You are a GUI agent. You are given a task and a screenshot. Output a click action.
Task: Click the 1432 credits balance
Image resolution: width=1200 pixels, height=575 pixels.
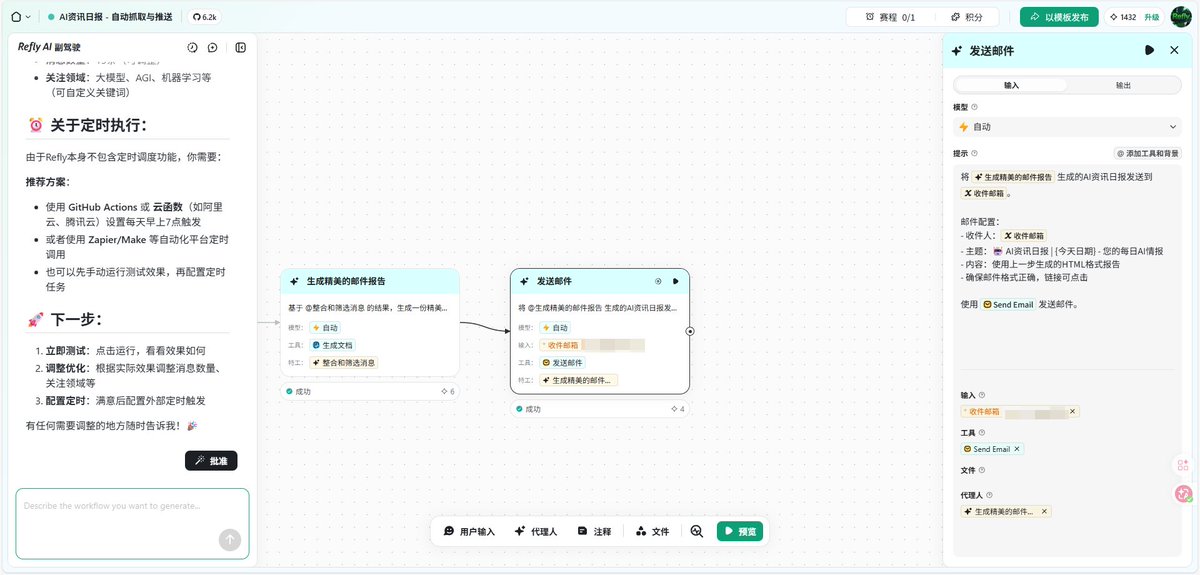pyautogui.click(x=1122, y=17)
